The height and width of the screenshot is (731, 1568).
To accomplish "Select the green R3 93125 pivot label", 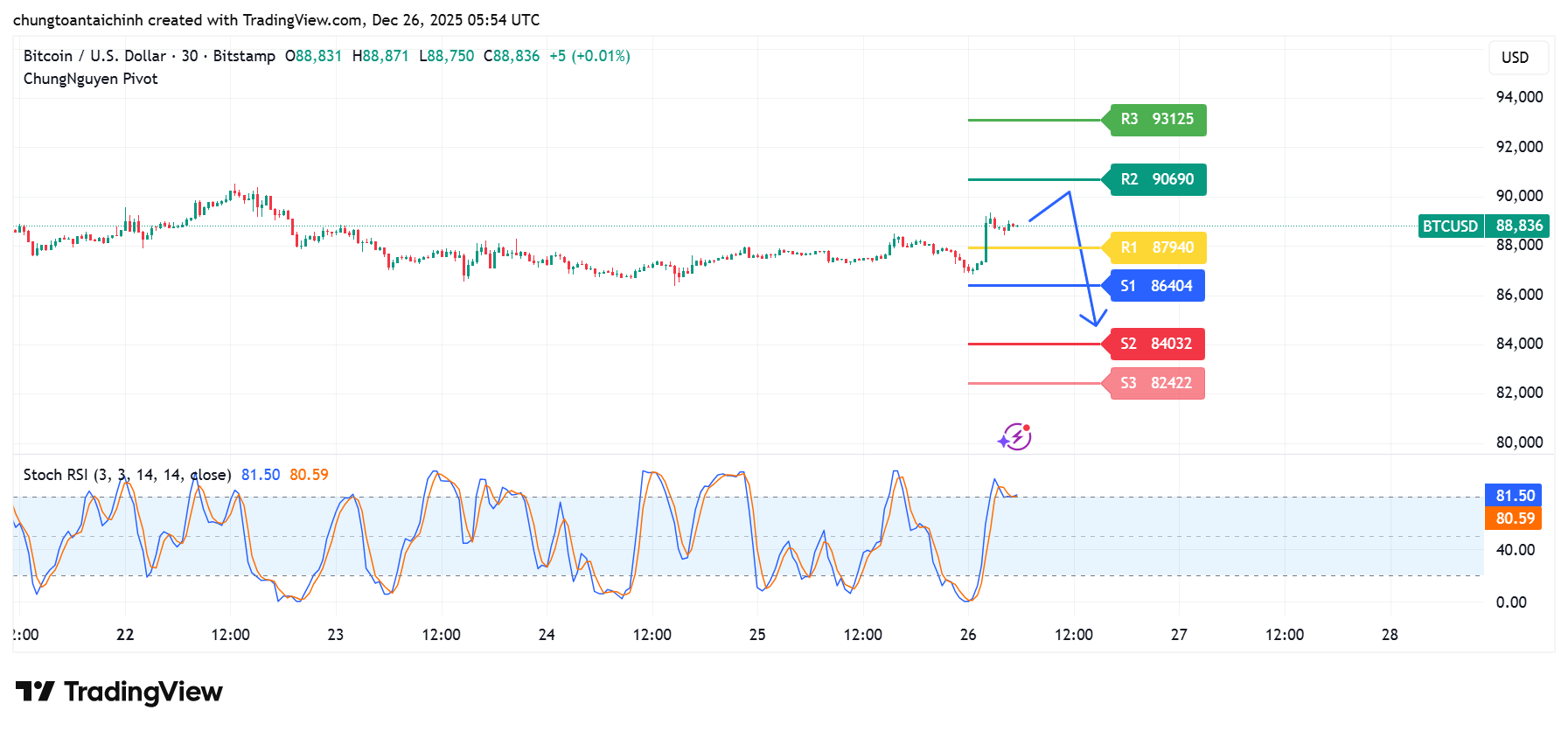I will [1156, 120].
